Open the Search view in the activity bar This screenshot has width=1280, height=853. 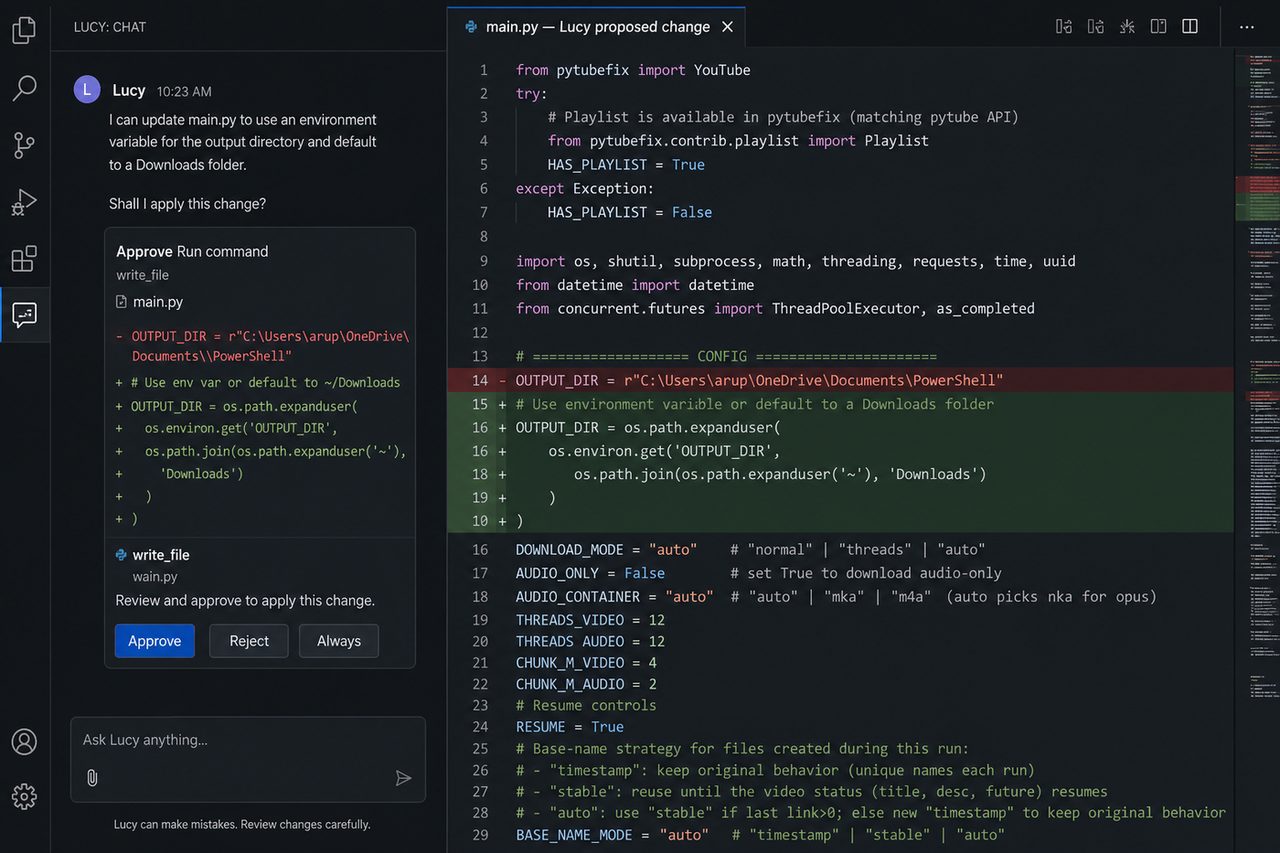tap(24, 88)
